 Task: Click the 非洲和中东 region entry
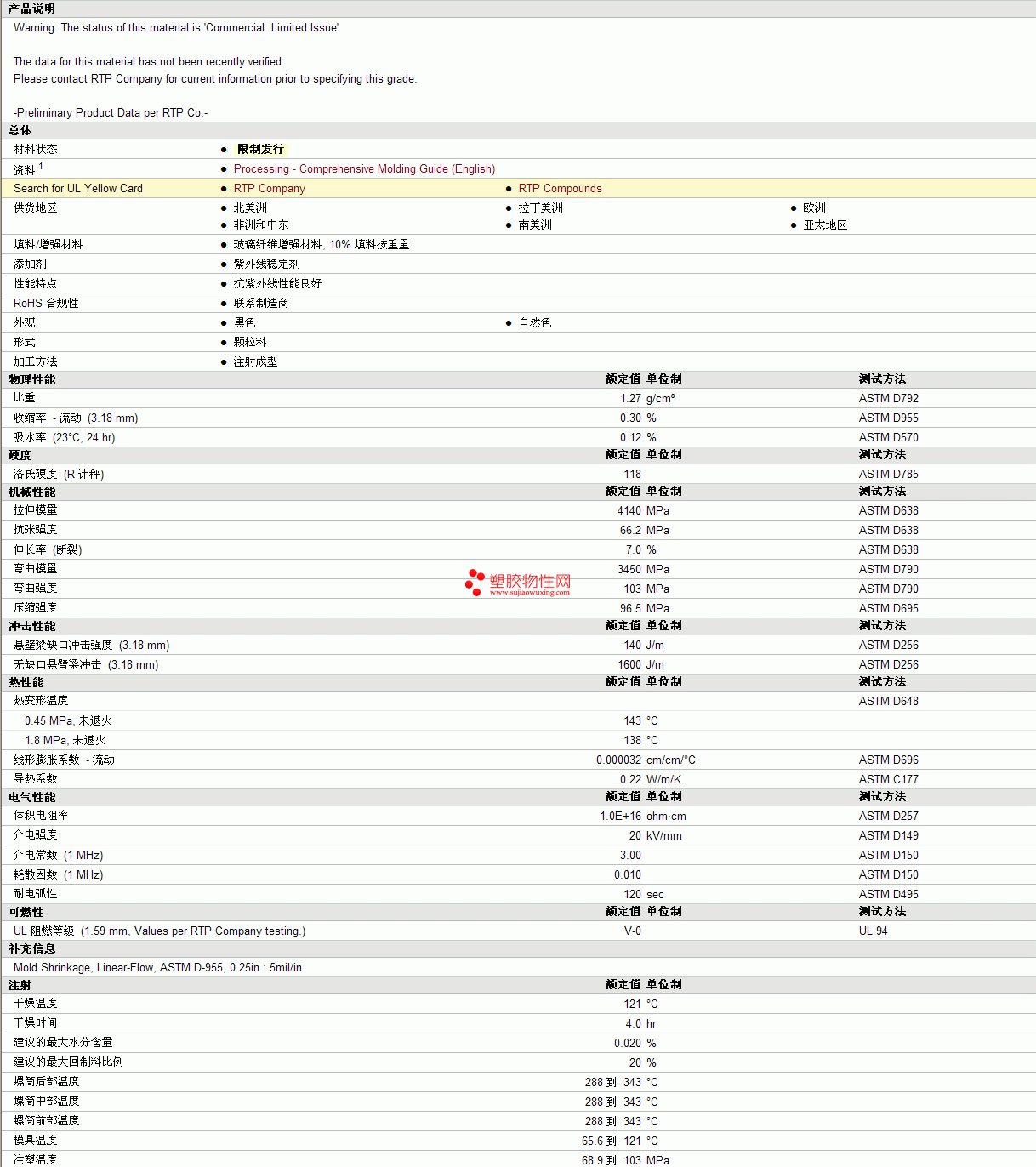(x=261, y=225)
